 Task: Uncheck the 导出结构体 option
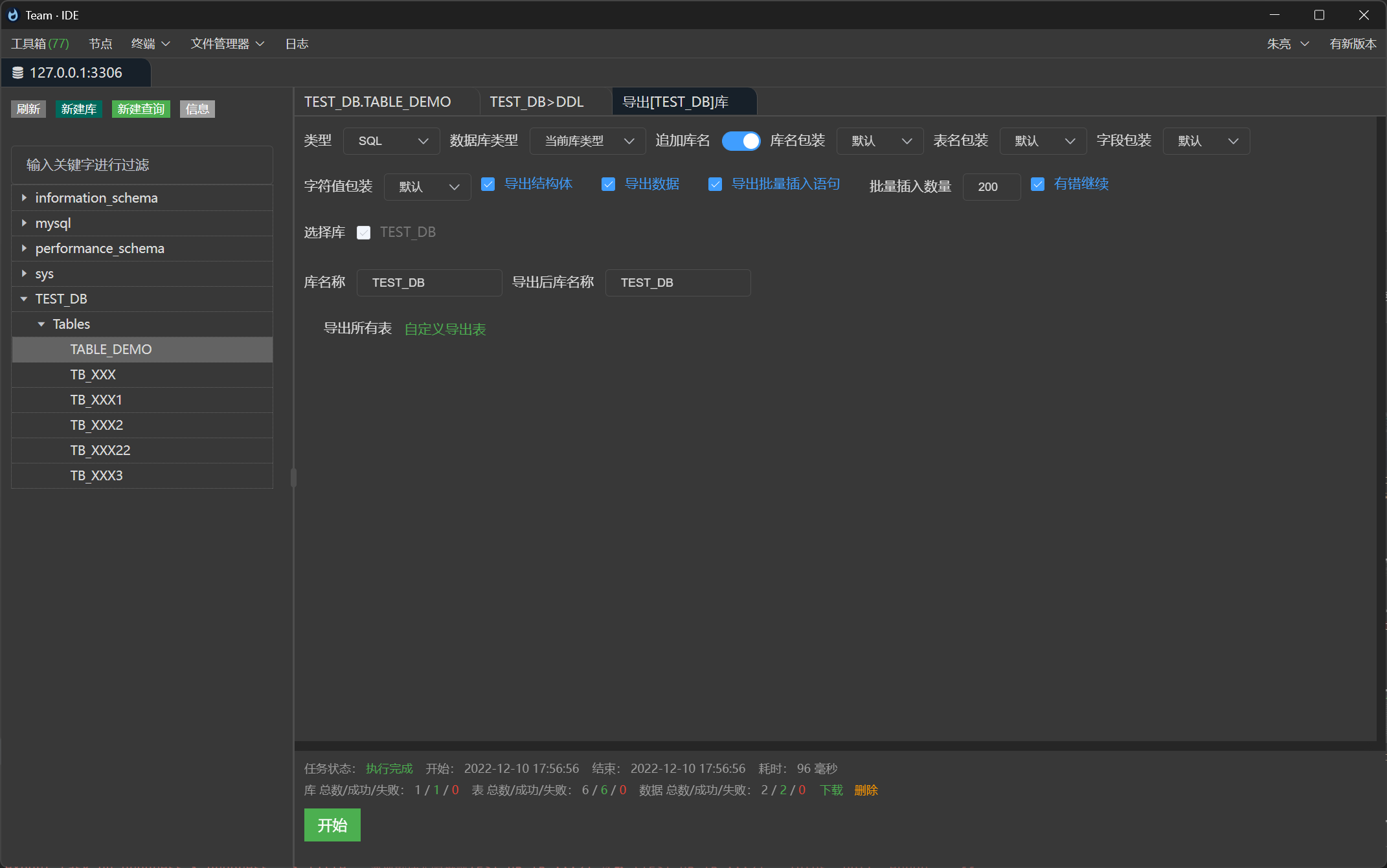488,184
